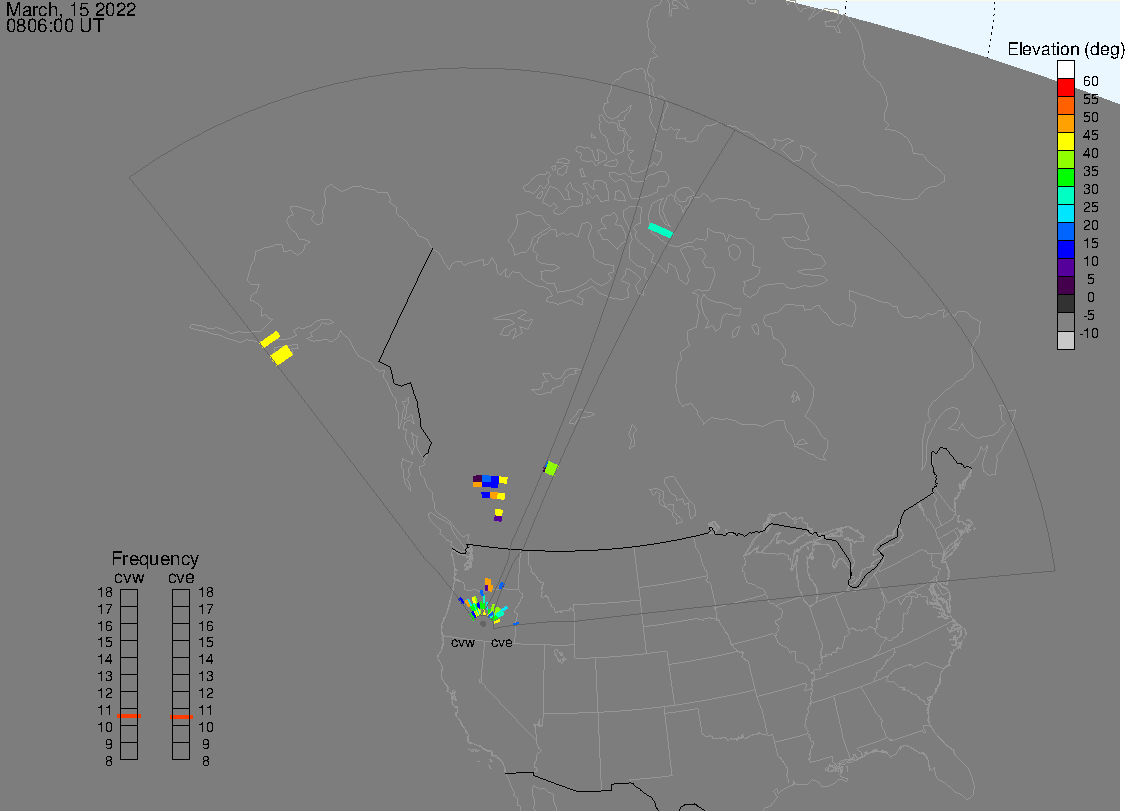Viewport: 1125px width, 811px height.
Task: Select the orange swatch between 45 and 50
Action: [1065, 123]
